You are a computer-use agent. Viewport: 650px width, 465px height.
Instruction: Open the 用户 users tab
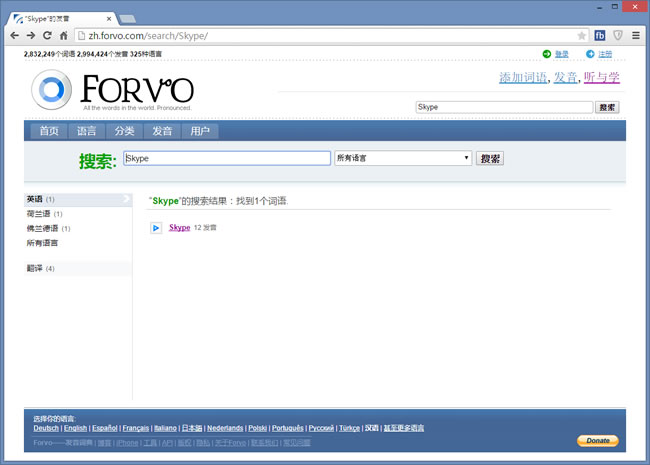[x=200, y=131]
